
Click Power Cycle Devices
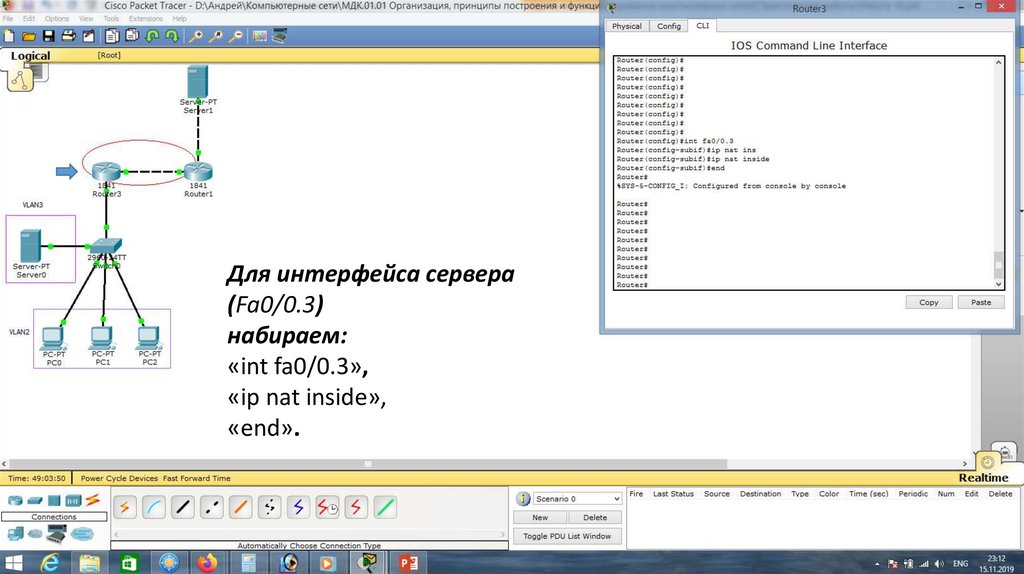119,478
